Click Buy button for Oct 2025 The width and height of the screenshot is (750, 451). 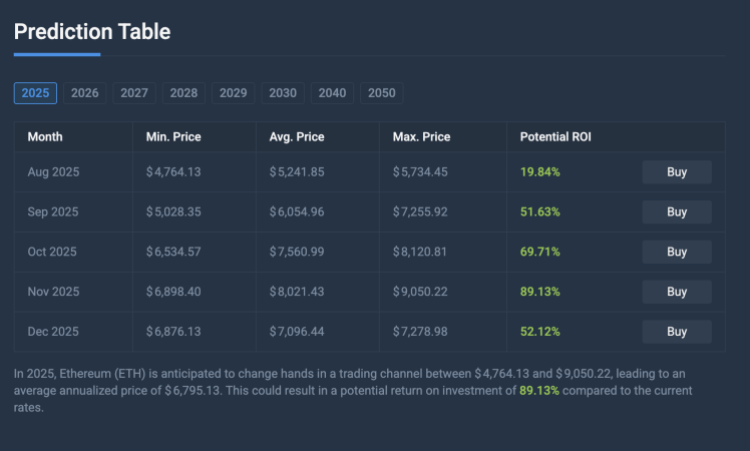(677, 252)
